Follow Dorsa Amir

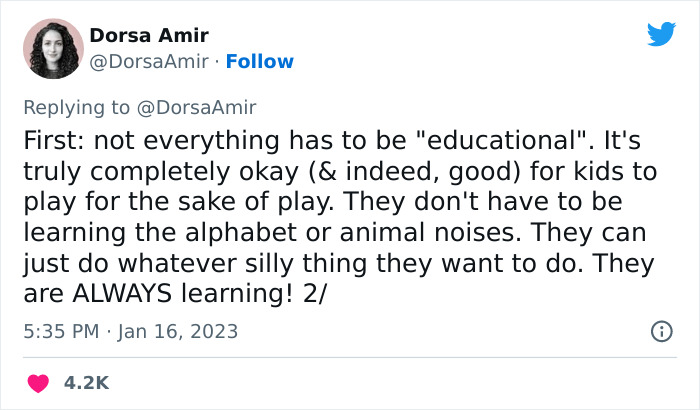pyautogui.click(x=260, y=62)
